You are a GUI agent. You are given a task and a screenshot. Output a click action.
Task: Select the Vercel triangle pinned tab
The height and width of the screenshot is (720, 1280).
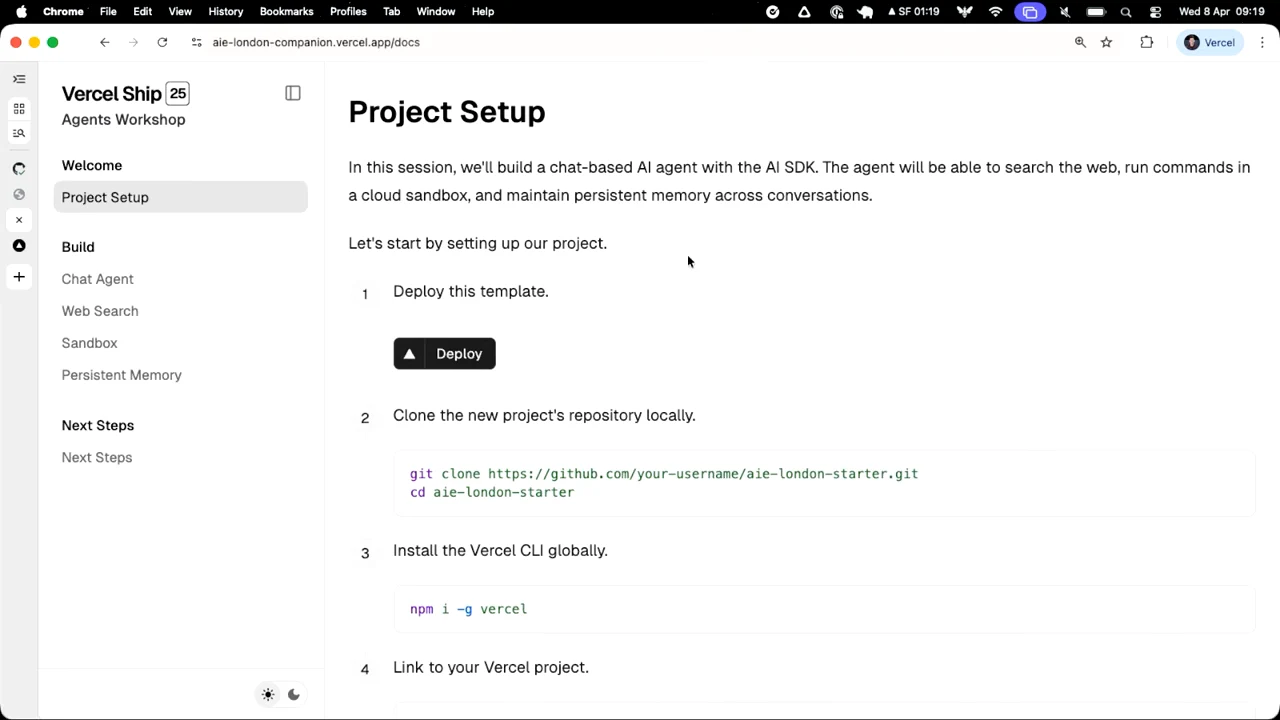coord(19,246)
